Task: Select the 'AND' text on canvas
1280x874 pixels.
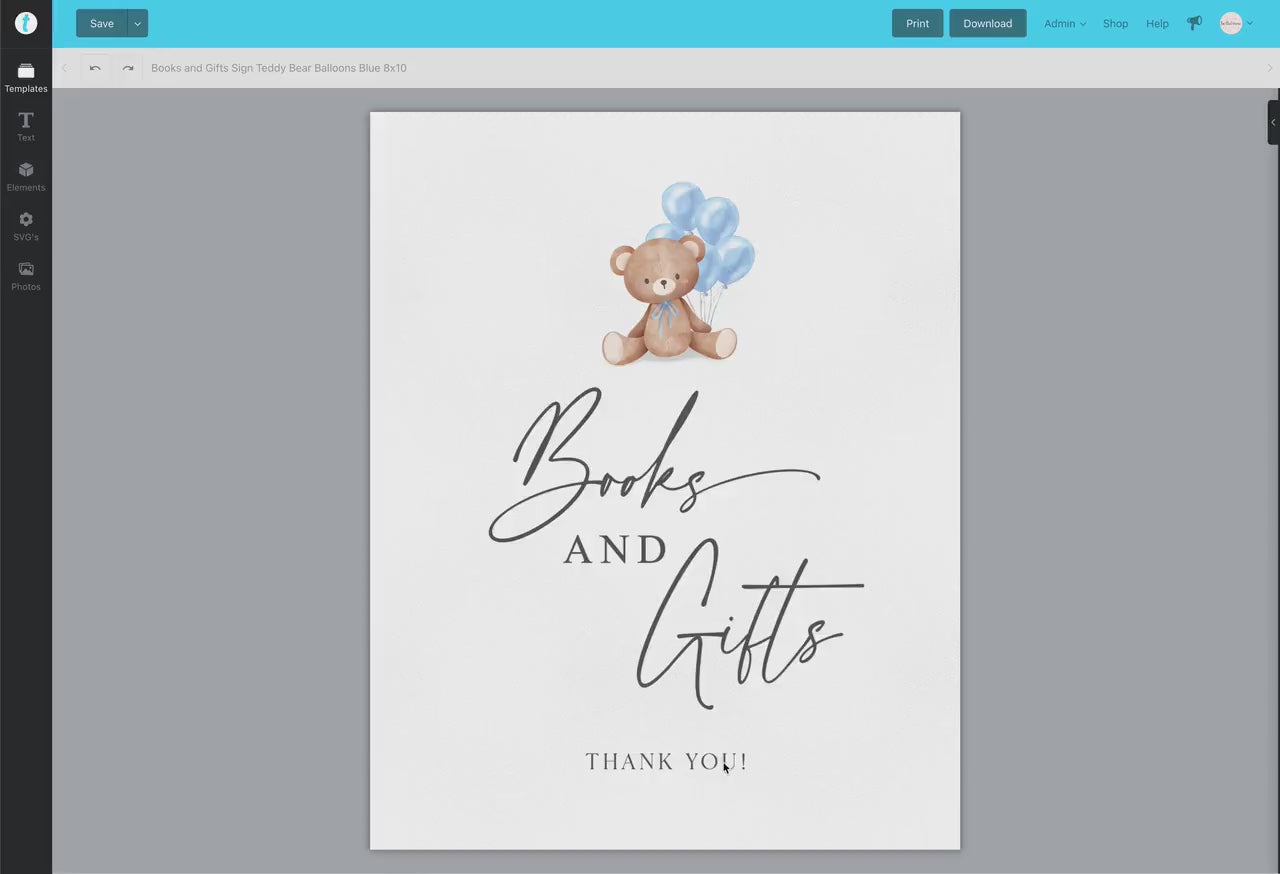Action: [x=615, y=550]
